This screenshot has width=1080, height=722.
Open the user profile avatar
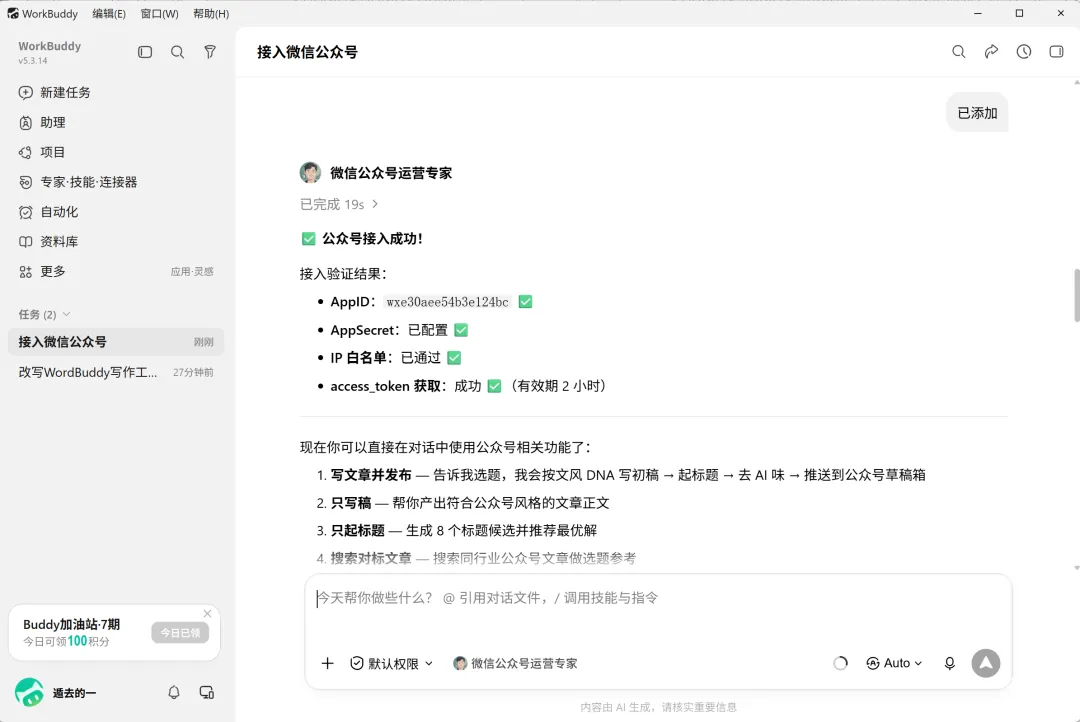[x=29, y=692]
